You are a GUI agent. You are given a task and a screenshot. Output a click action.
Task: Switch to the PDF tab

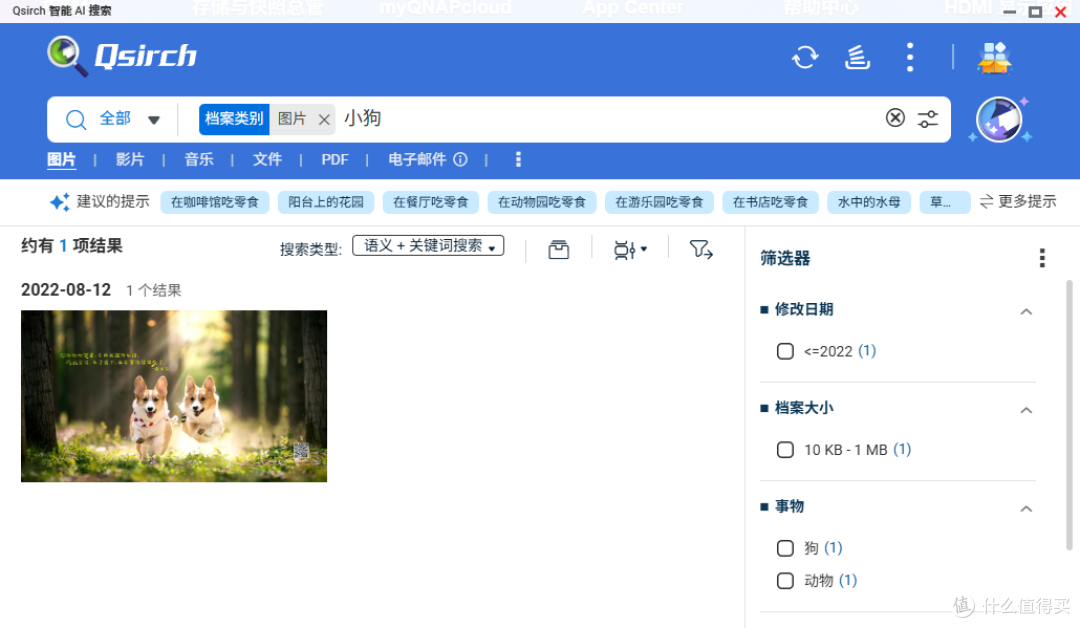coord(335,160)
